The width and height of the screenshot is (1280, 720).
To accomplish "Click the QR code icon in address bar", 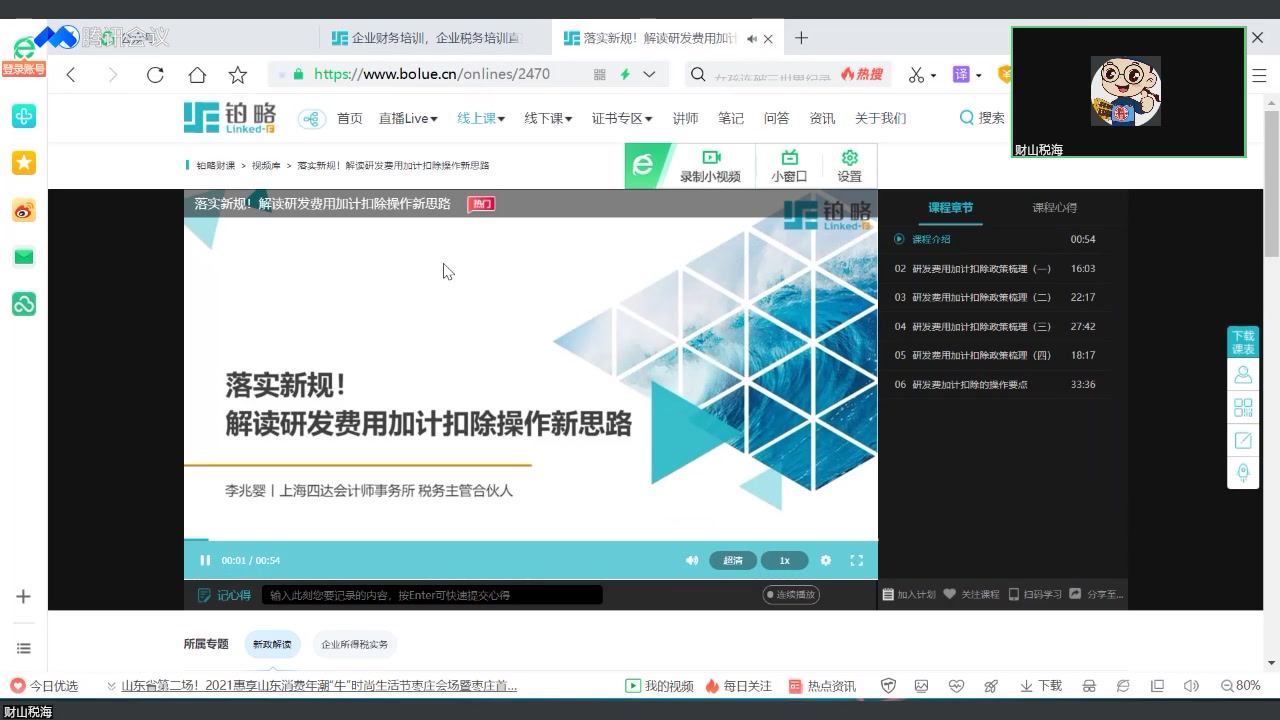I will point(600,74).
